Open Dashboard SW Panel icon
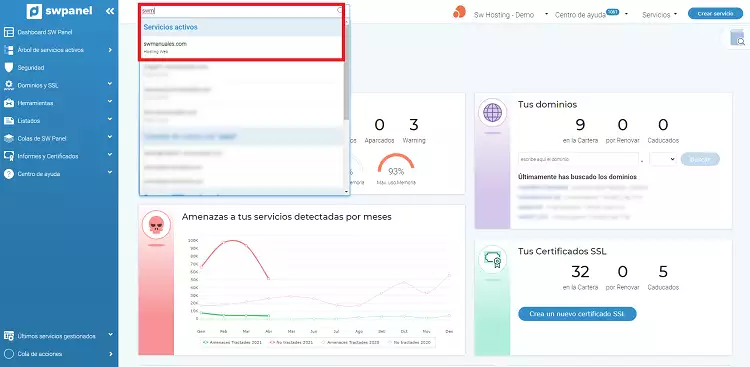This screenshot has height=367, width=750. point(9,32)
